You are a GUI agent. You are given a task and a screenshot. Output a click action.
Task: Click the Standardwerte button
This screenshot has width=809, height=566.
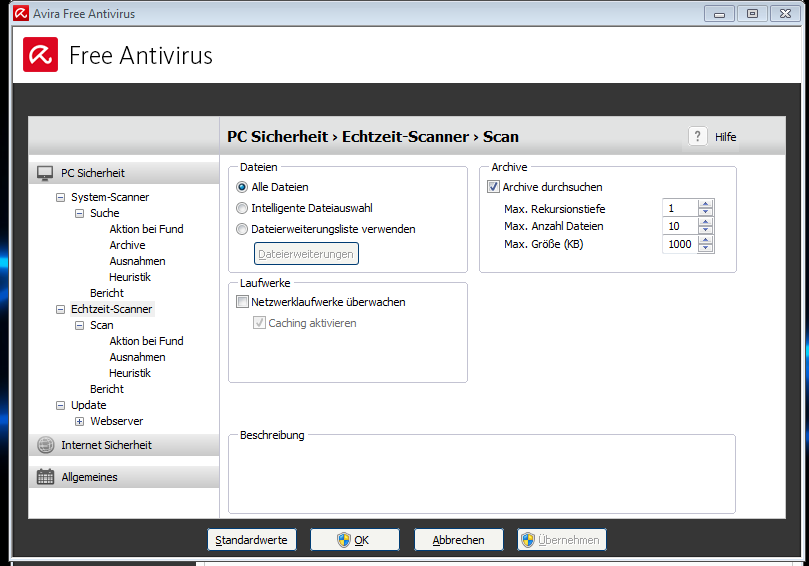(251, 540)
